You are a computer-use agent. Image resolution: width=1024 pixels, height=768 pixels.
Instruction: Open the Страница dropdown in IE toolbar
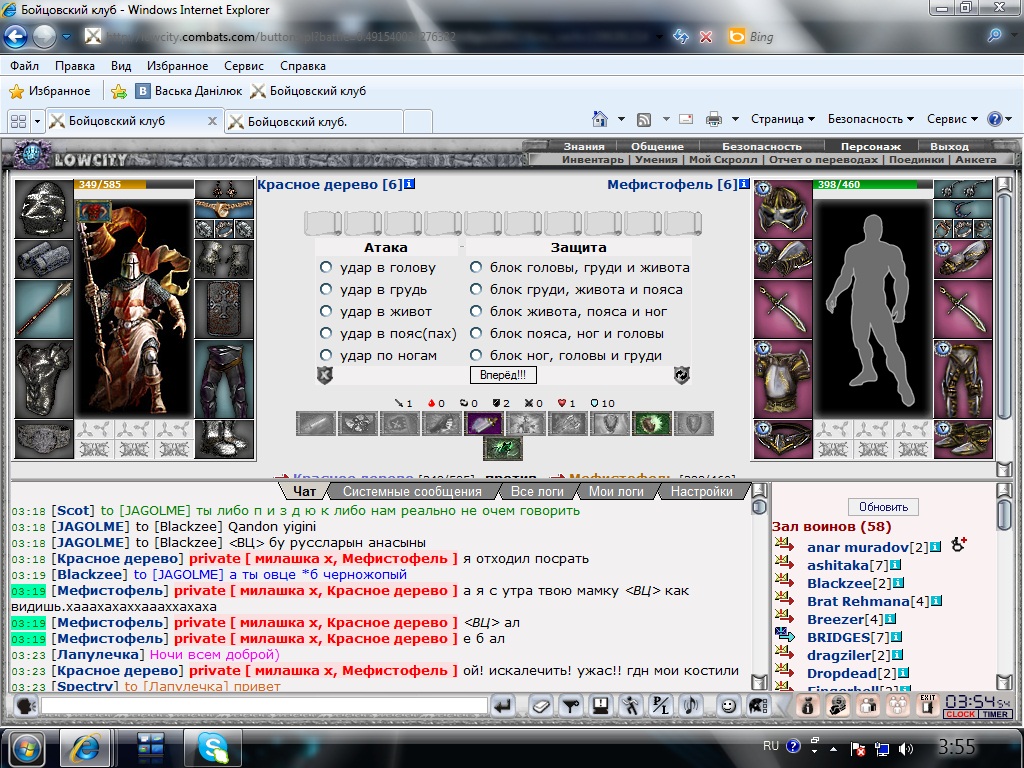(782, 119)
